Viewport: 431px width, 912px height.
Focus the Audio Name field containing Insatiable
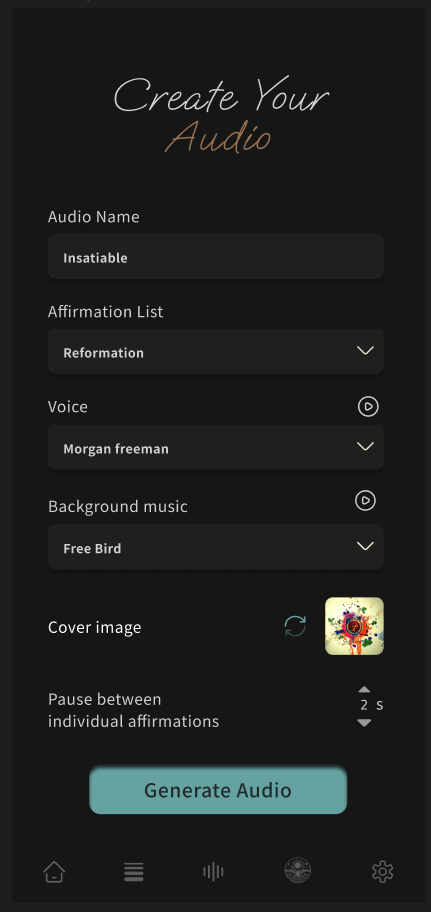pyautogui.click(x=216, y=256)
